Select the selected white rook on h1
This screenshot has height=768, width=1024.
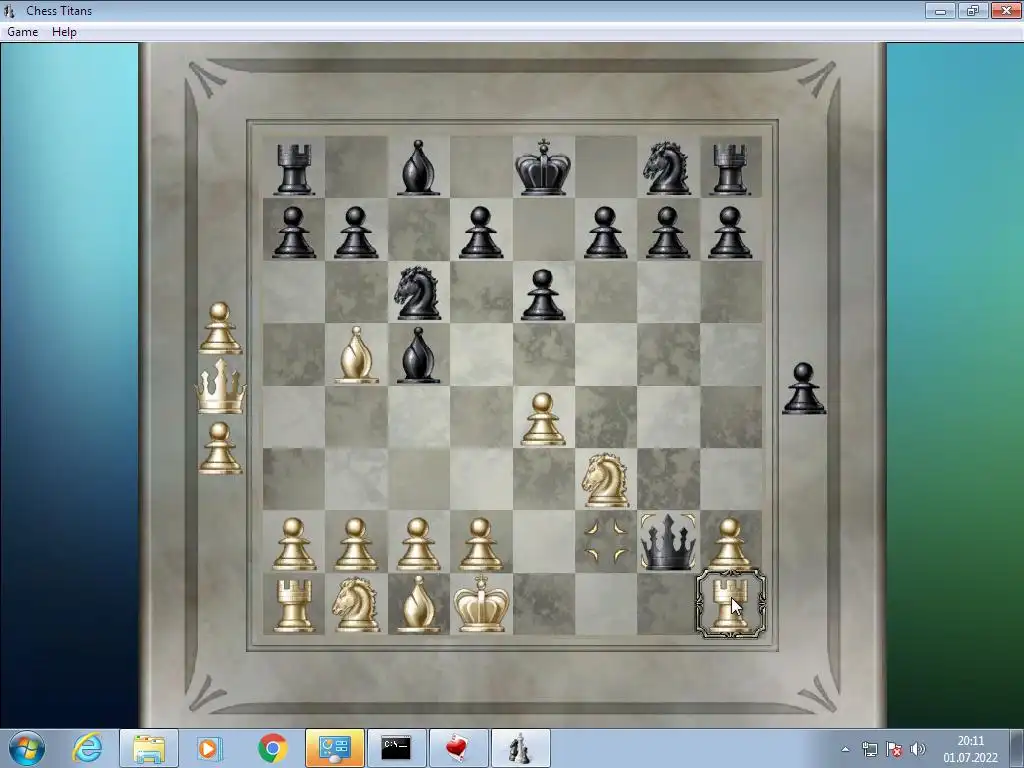pos(730,605)
